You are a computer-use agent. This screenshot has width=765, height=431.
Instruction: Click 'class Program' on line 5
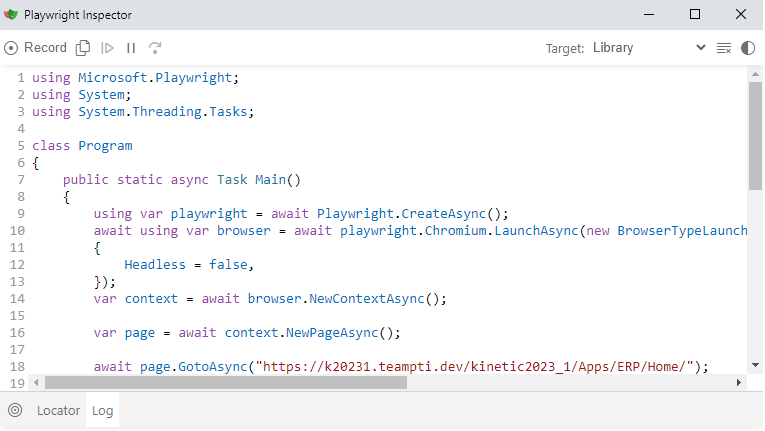pyautogui.click(x=82, y=146)
